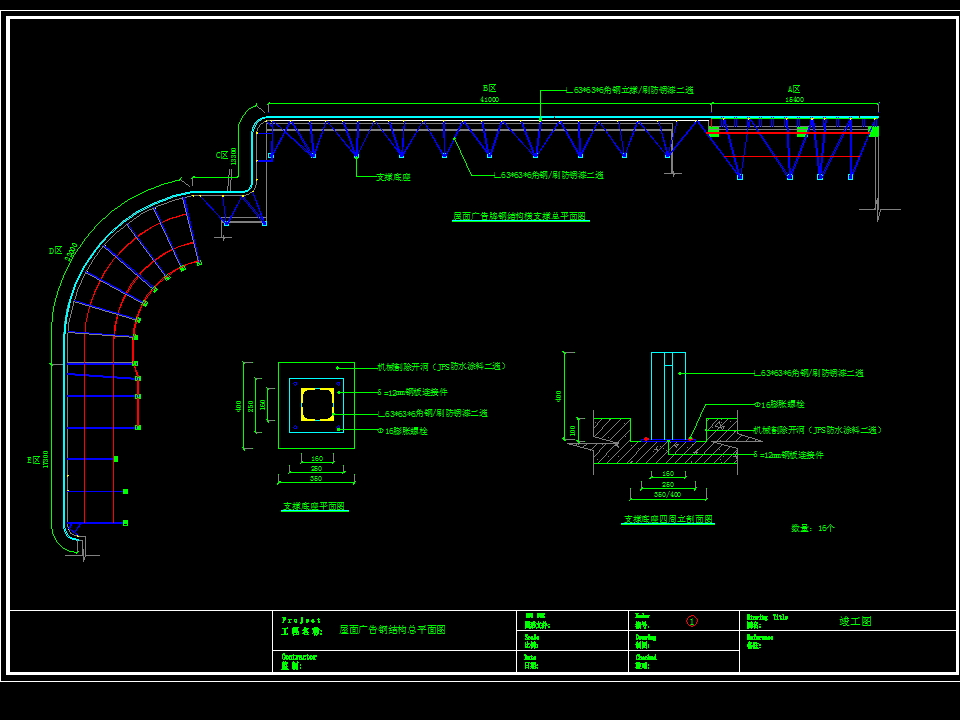The height and width of the screenshot is (720, 960).
Task: Click the B区 zone label
Action: [x=489, y=89]
